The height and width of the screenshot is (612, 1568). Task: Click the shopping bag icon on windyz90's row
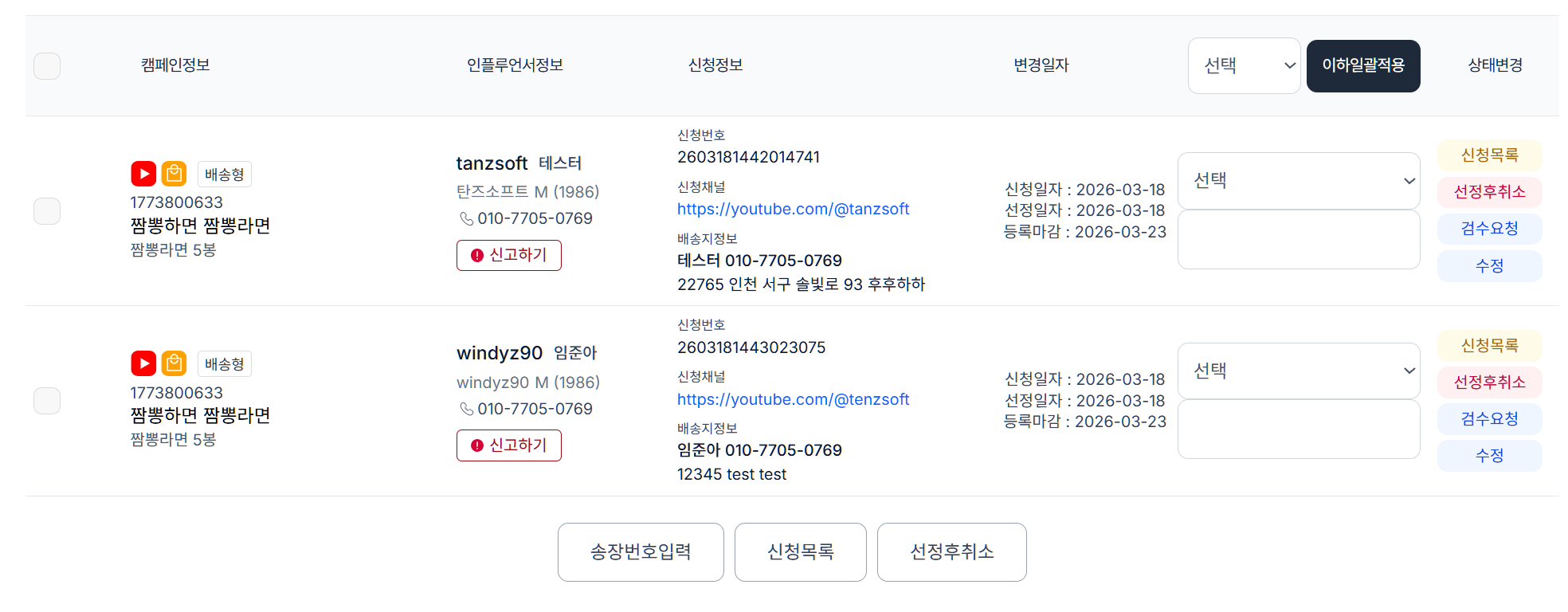coord(174,363)
